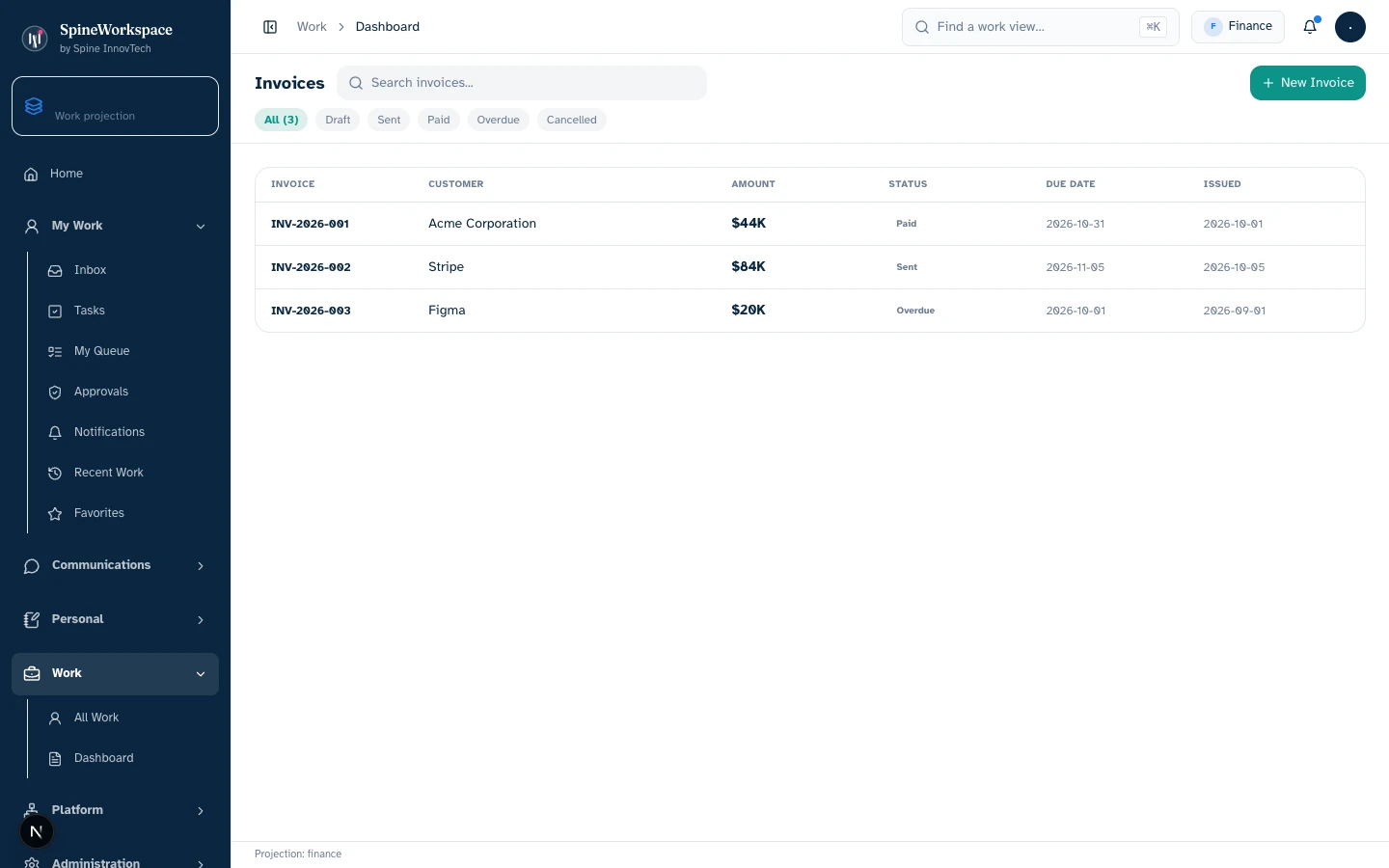1389x868 pixels.
Task: Select the All (3) filter
Action: (282, 120)
